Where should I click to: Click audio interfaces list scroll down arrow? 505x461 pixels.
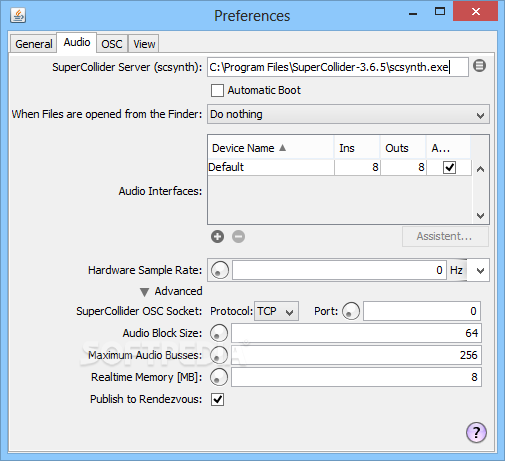[480, 216]
